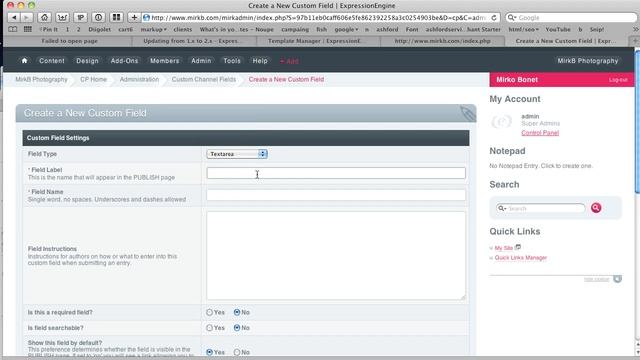Viewport: 640px width, 360px height.
Task: Open the clients bookmark
Action: pos(182,29)
